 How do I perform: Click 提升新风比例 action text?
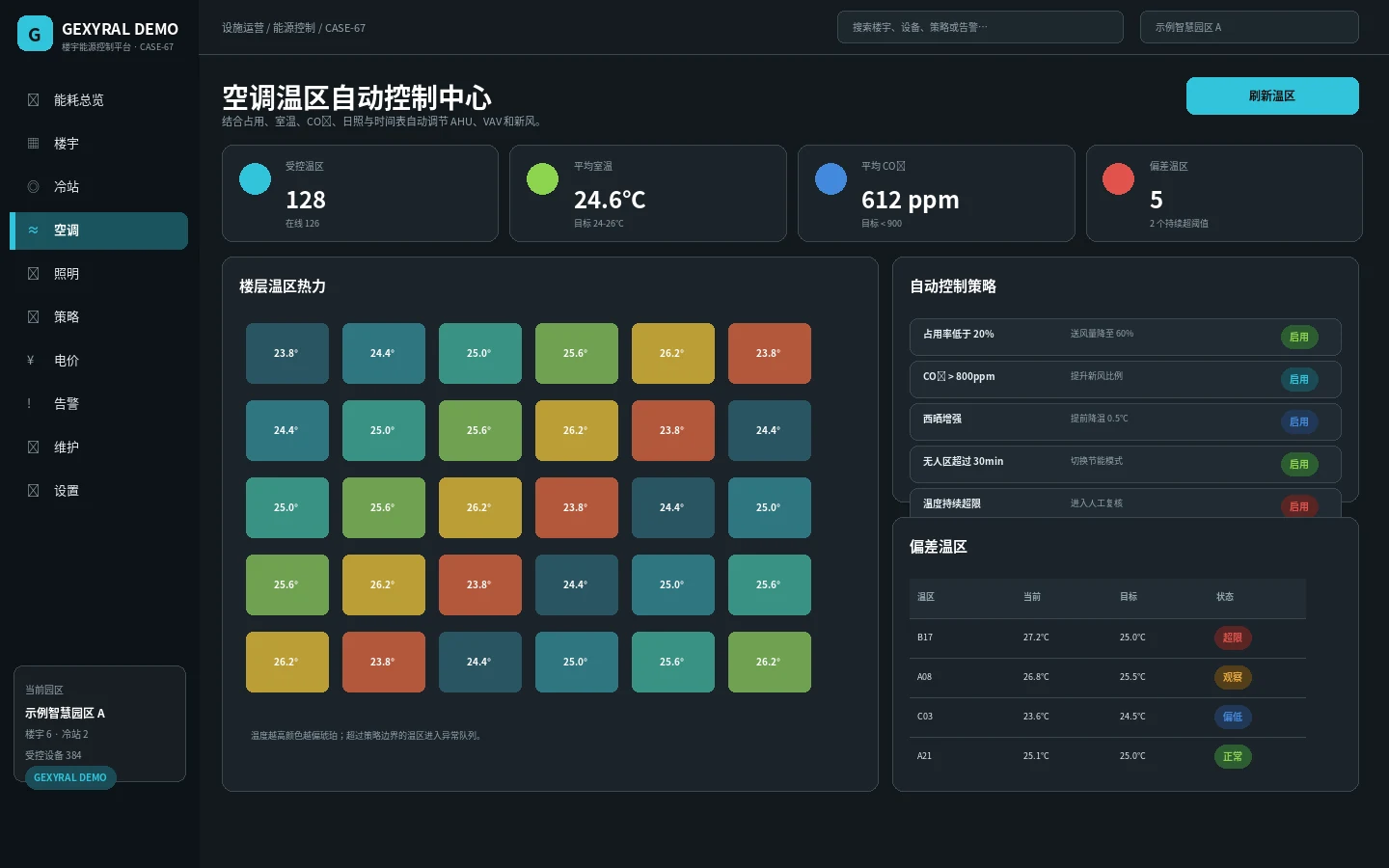point(1096,376)
